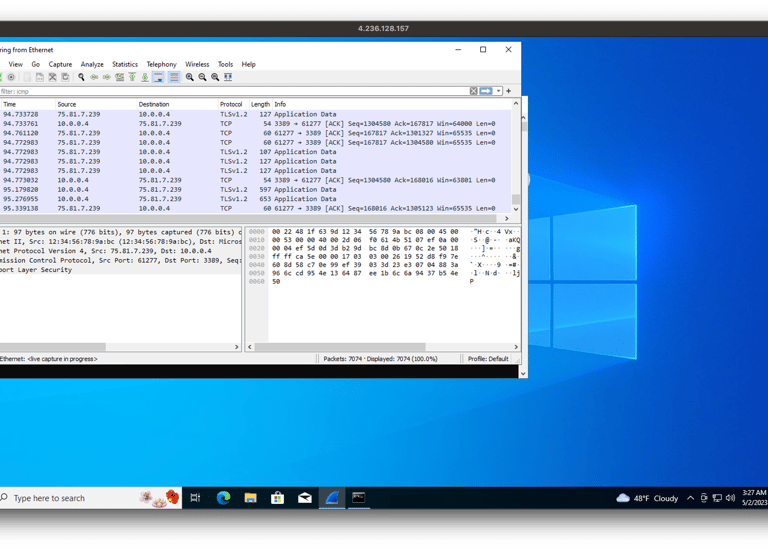The height and width of the screenshot is (550, 768).
Task: Open capture options gear icon
Action: pos(11,77)
